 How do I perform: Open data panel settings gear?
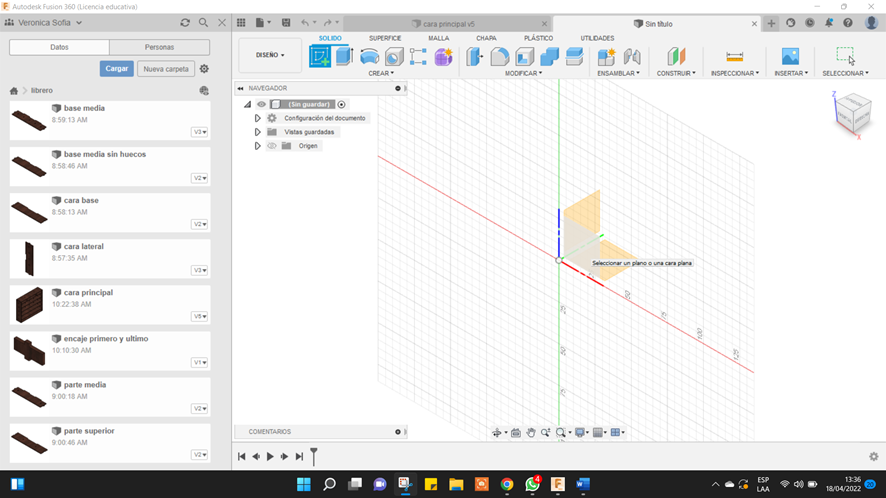(x=205, y=68)
